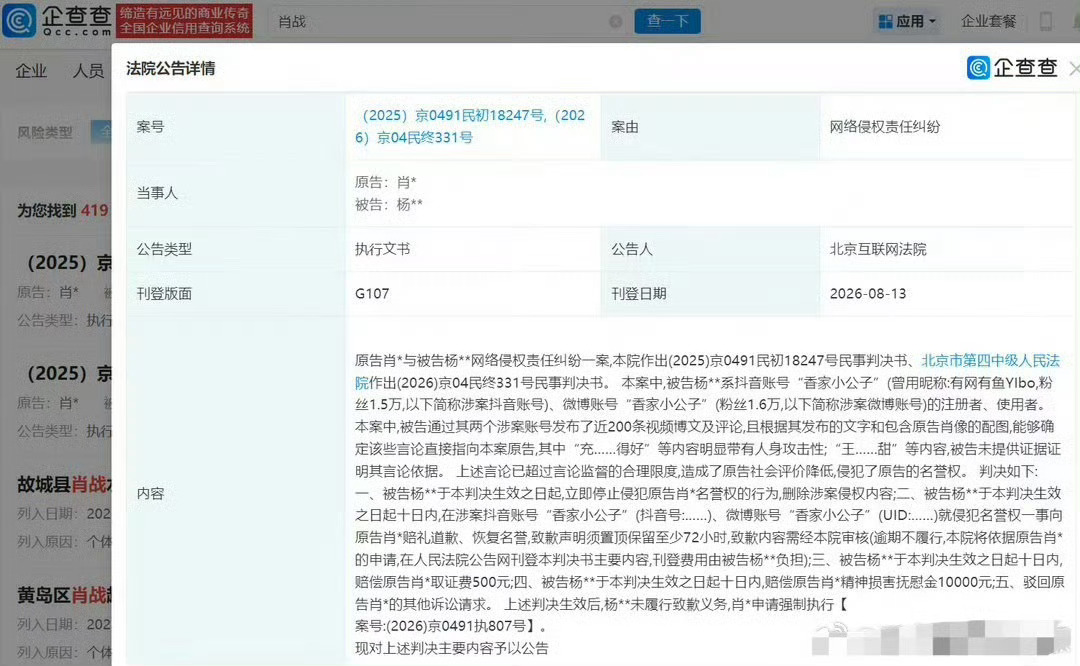Click the defendant text 被告: 杨**
The image size is (1080, 666).
point(388,205)
